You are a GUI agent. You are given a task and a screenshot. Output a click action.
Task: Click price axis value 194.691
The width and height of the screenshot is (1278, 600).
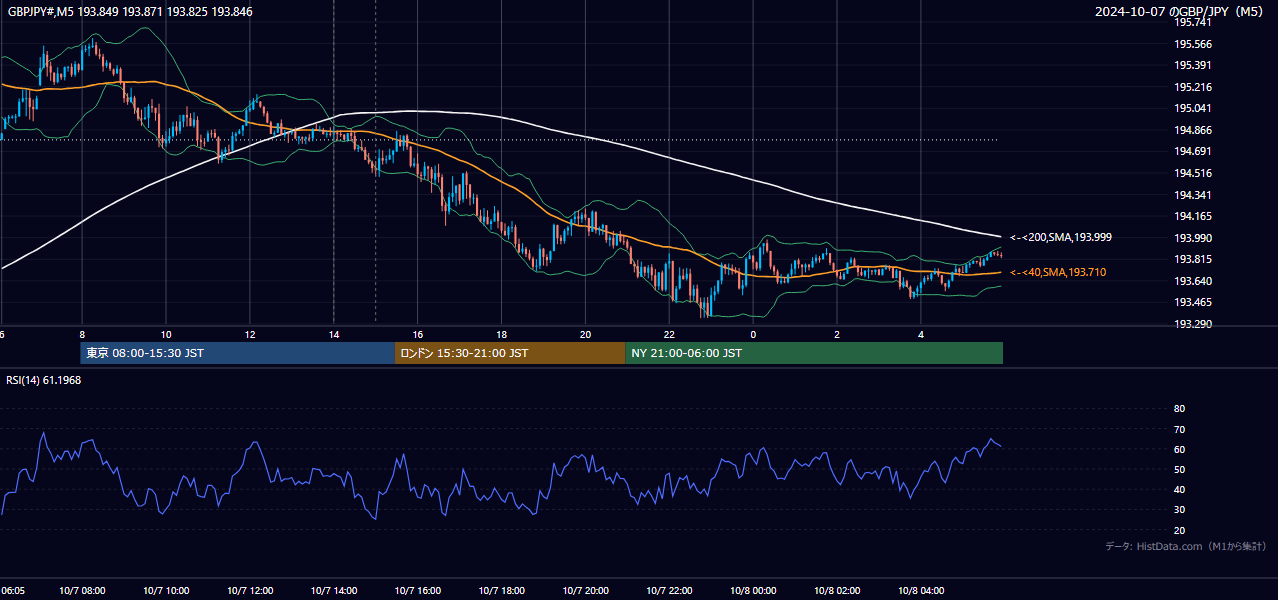click(1192, 151)
